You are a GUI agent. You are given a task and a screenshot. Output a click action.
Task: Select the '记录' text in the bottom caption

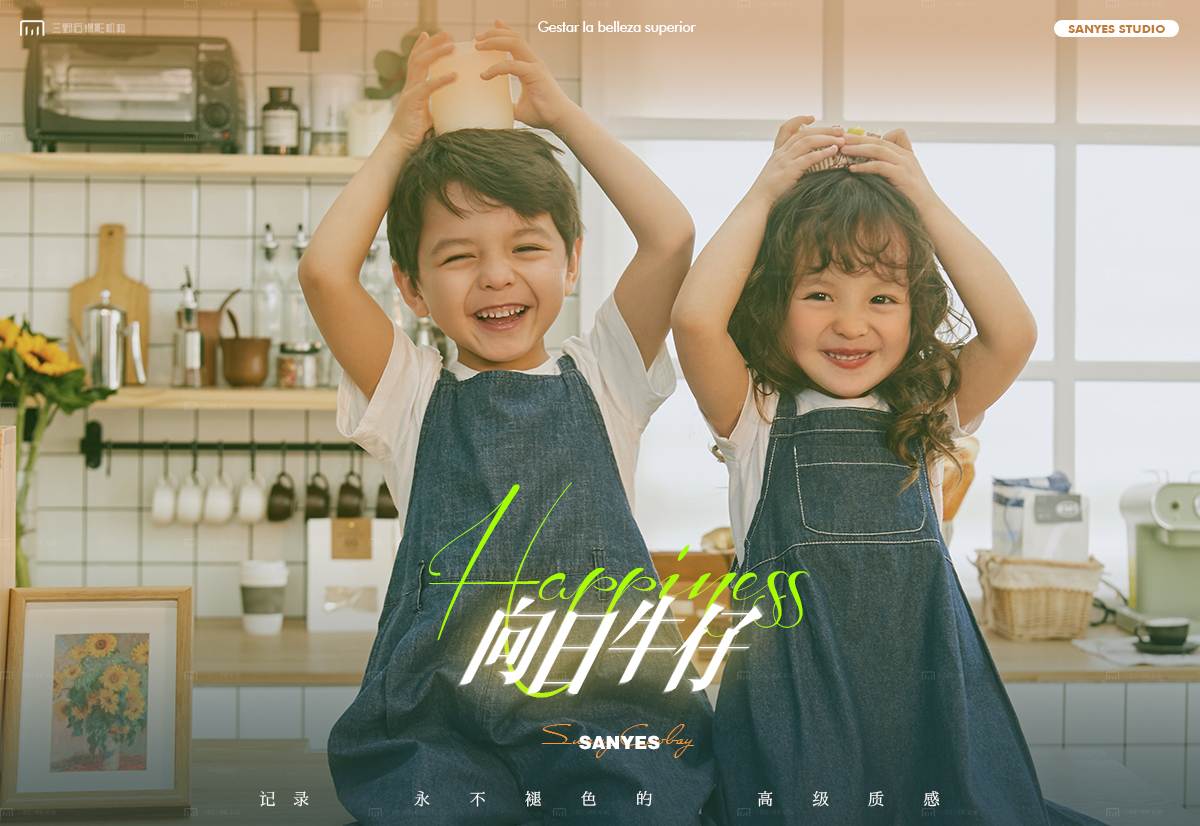pos(284,799)
